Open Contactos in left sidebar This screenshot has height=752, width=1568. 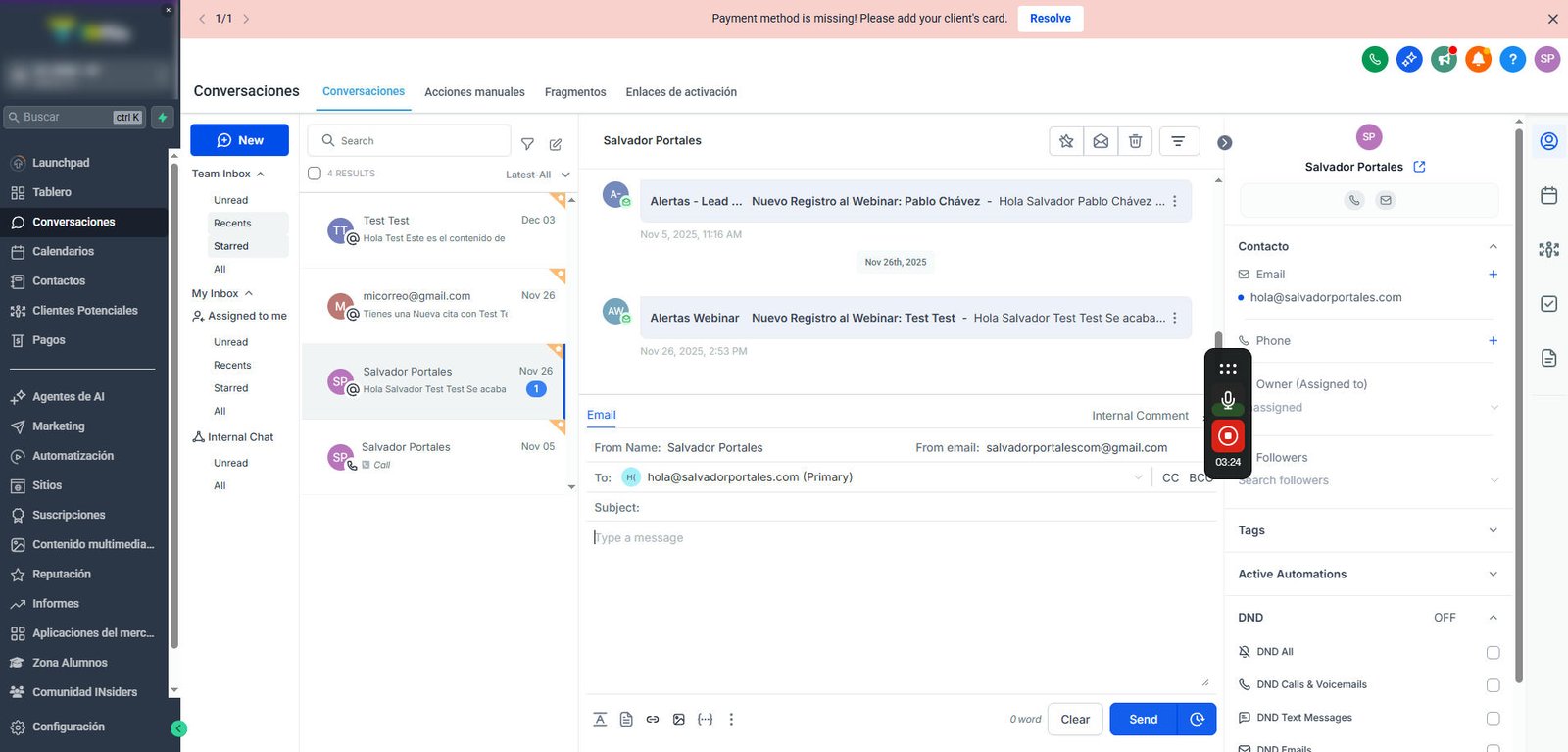59,281
